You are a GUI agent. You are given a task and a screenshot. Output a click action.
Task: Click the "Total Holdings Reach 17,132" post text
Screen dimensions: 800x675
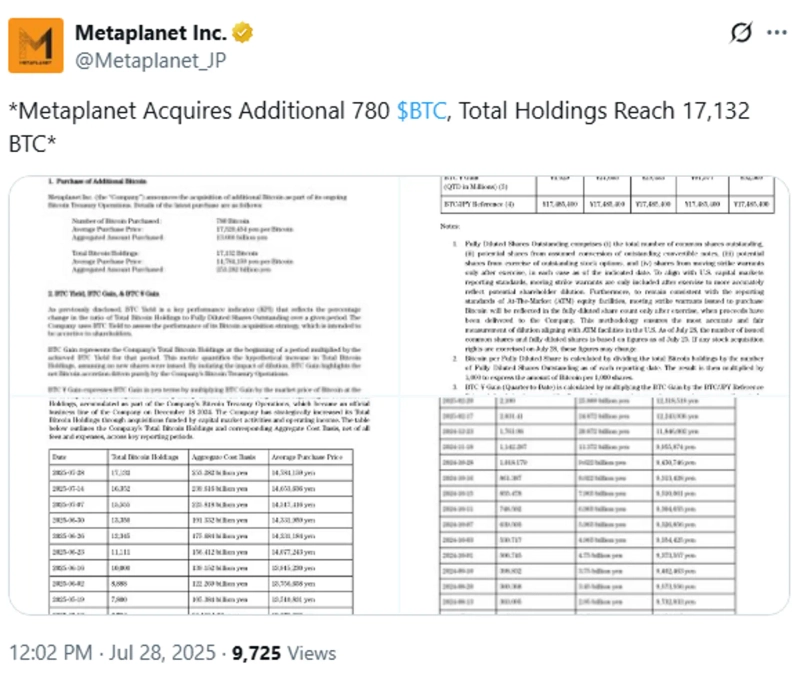600,112
